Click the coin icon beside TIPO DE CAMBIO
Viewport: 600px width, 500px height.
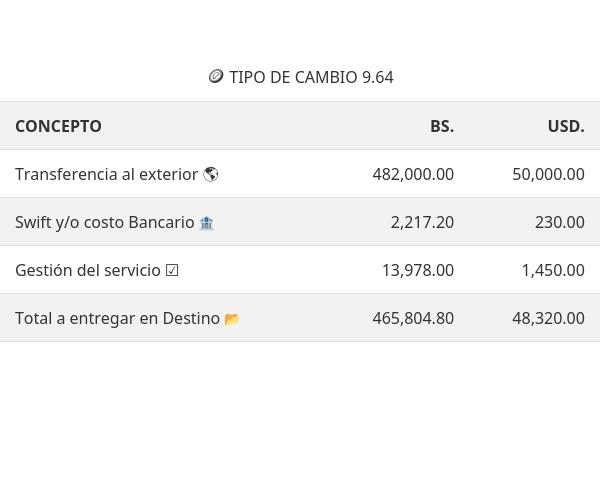[216, 77]
